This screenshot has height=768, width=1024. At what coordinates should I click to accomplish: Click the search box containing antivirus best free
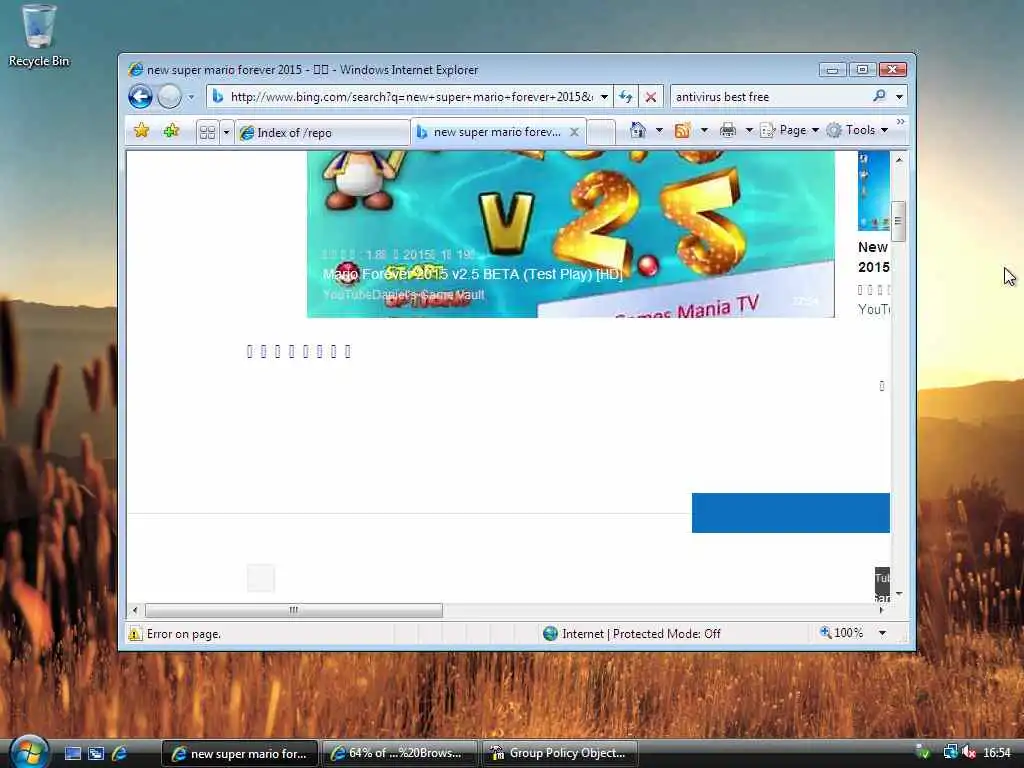[x=771, y=97]
